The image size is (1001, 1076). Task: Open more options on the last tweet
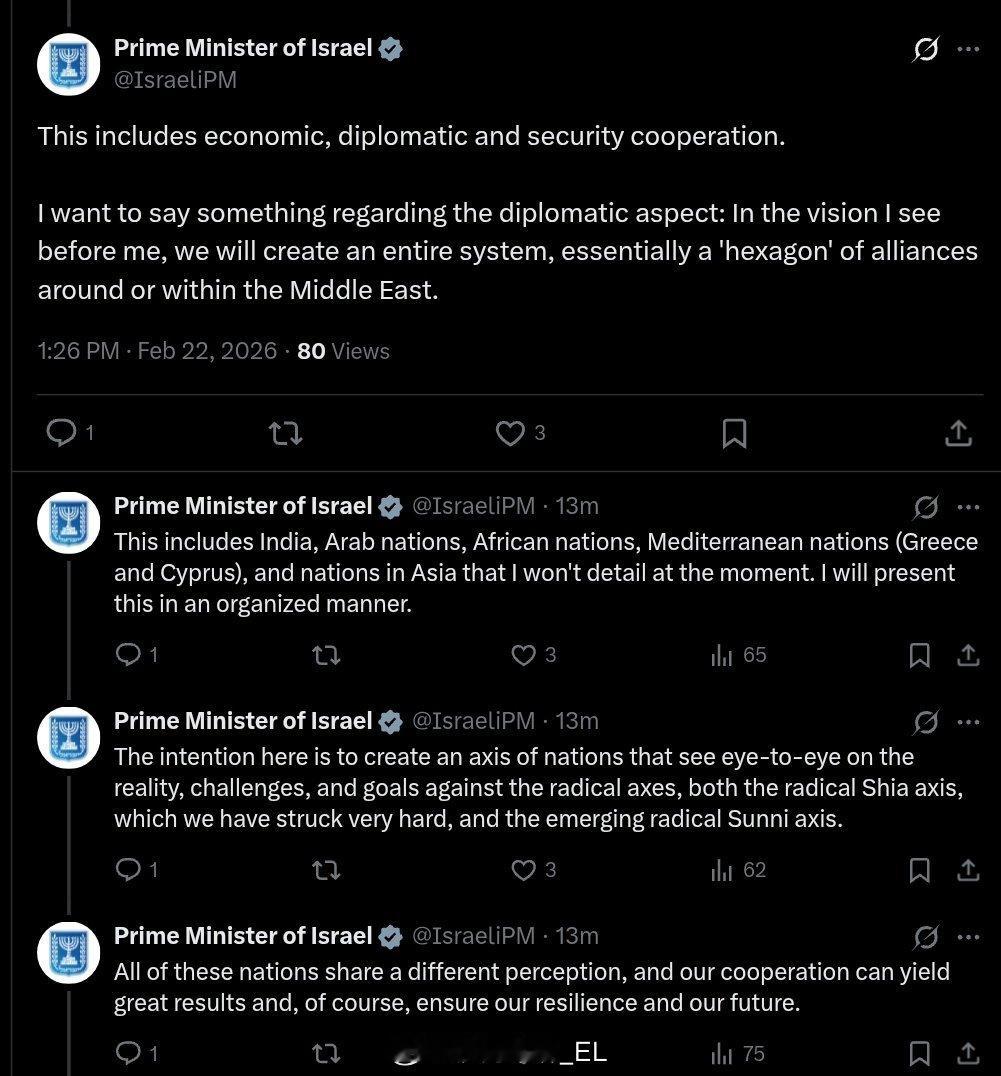click(968, 937)
